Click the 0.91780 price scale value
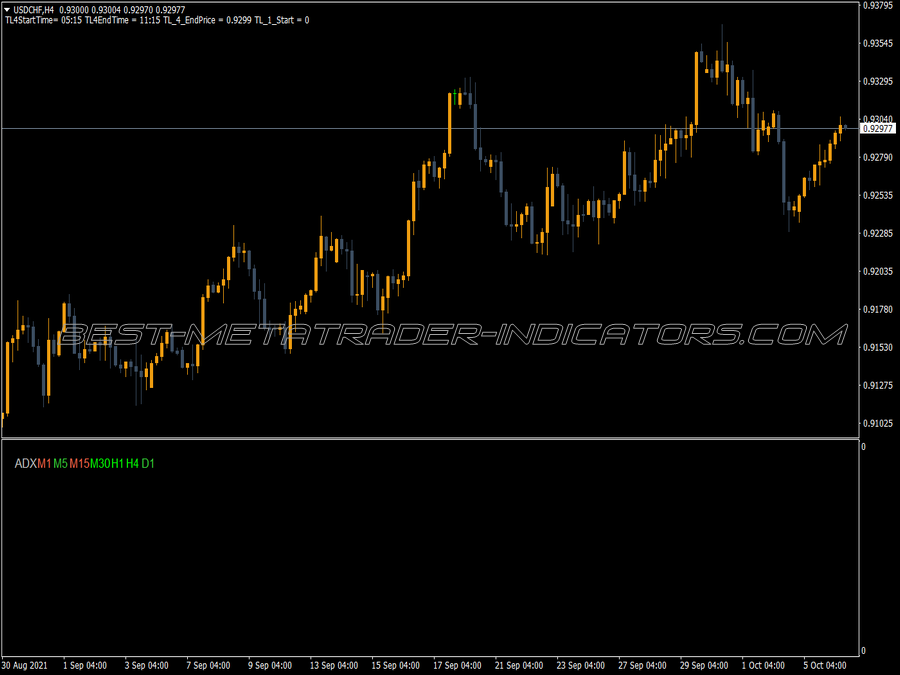Image resolution: width=900 pixels, height=675 pixels. [878, 309]
